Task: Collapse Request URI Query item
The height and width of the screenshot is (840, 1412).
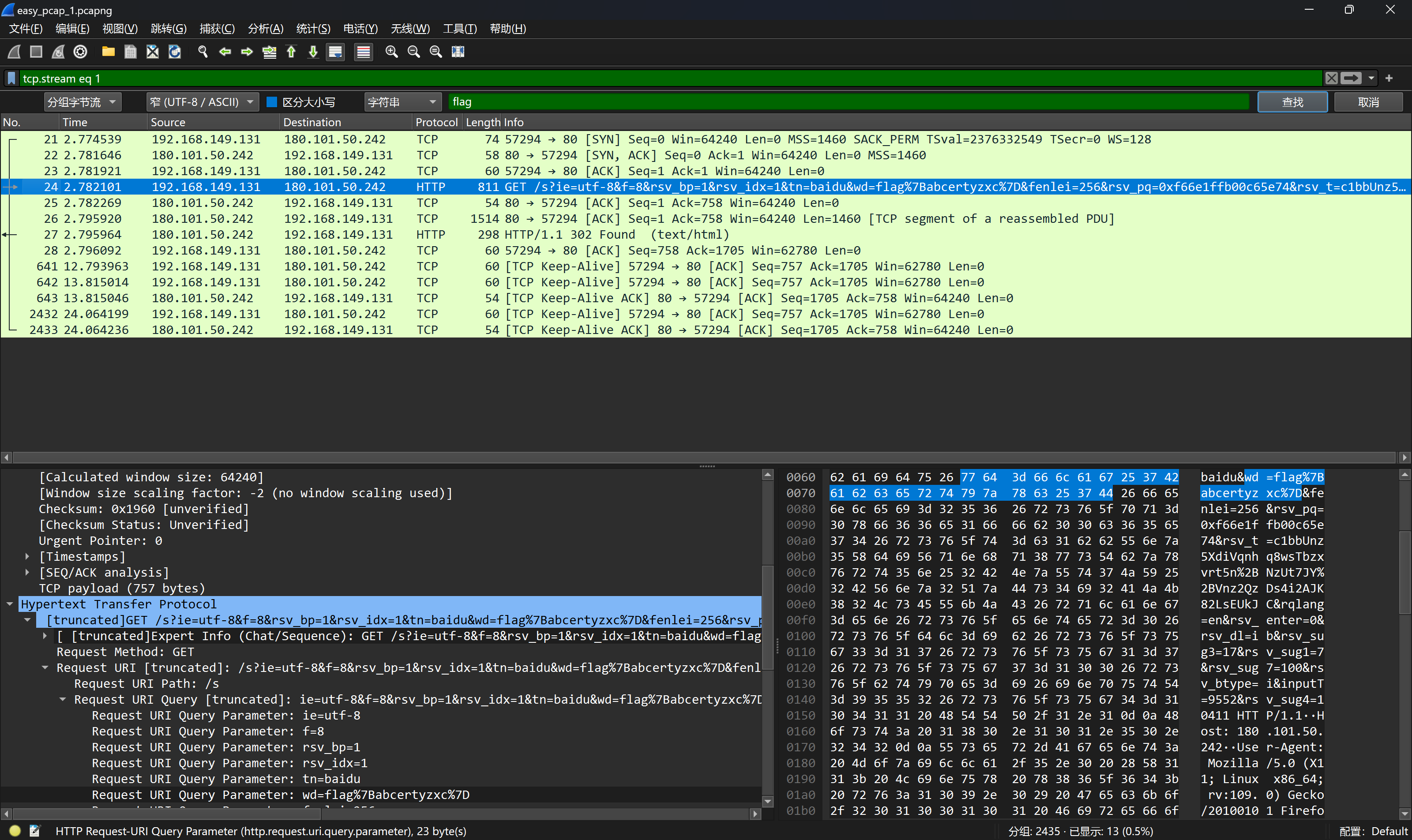Action: [63, 699]
